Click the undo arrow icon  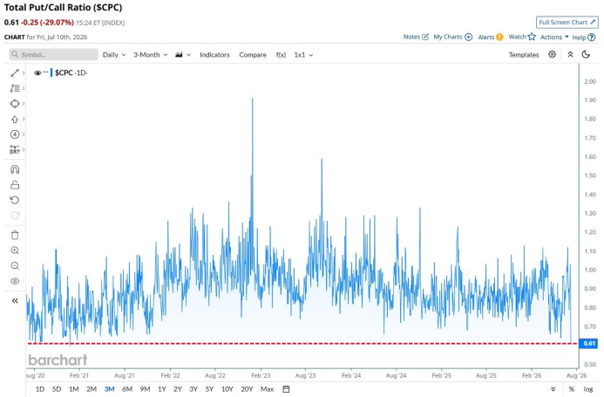[x=15, y=200]
